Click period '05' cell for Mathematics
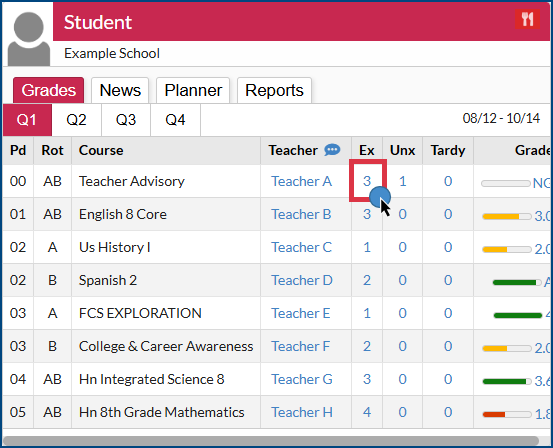This screenshot has height=448, width=553. click(x=18, y=412)
